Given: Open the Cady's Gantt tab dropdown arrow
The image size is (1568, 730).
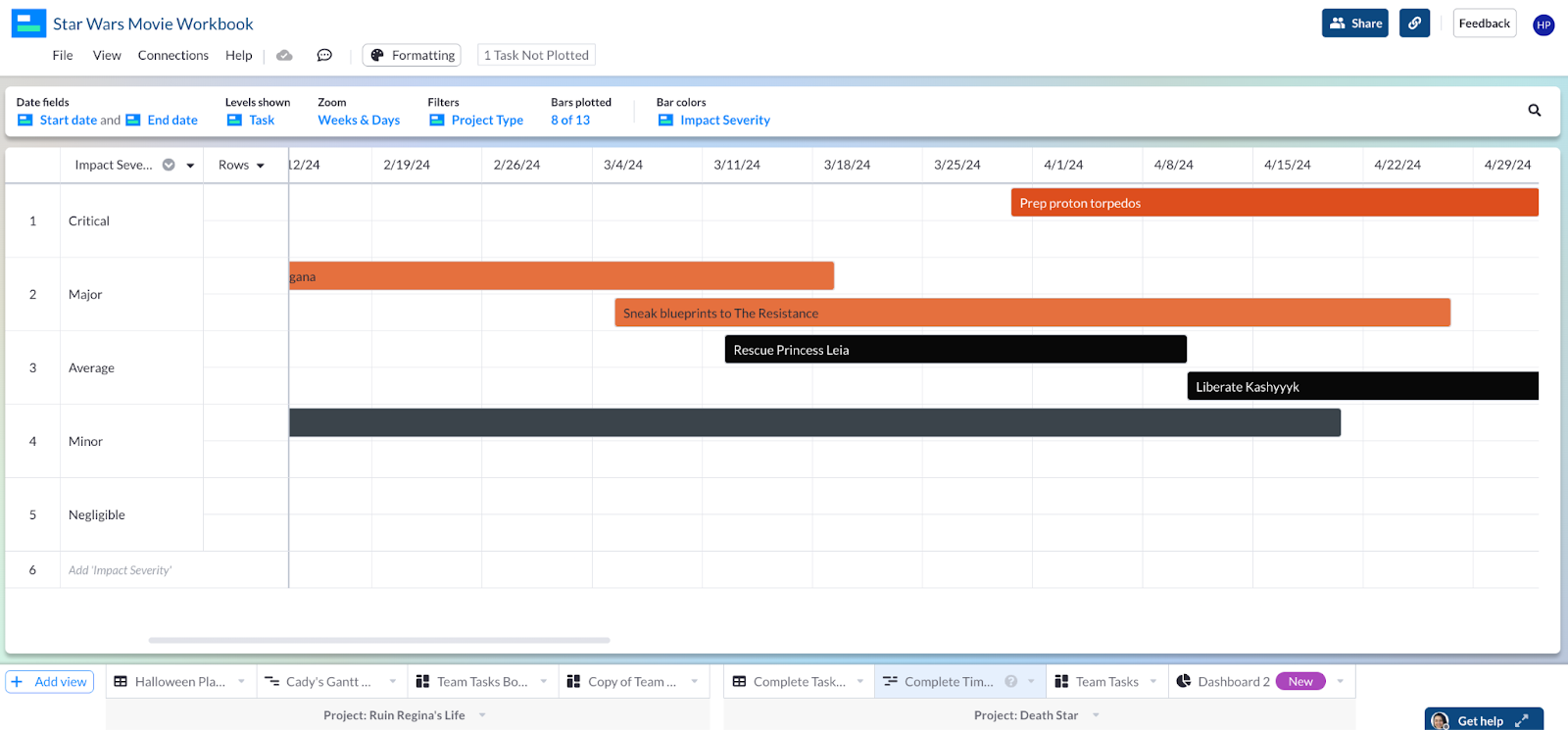Looking at the screenshot, I should point(392,682).
